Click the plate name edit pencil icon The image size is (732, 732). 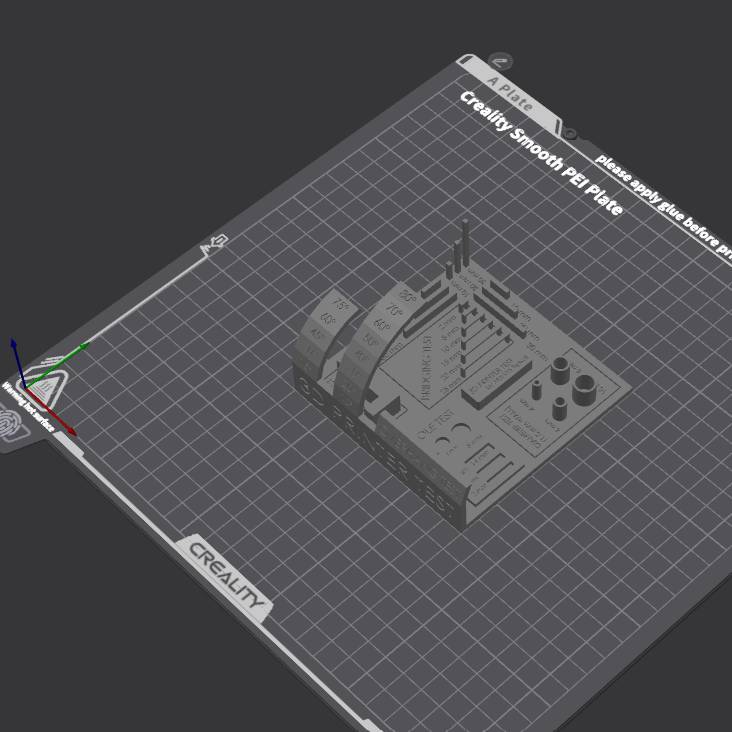pyautogui.click(x=501, y=61)
